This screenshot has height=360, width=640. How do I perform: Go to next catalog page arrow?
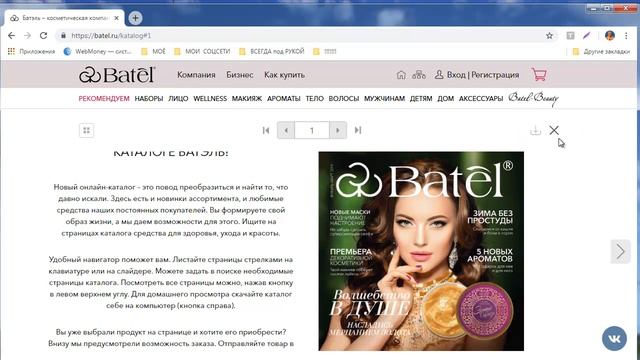(x=338, y=130)
